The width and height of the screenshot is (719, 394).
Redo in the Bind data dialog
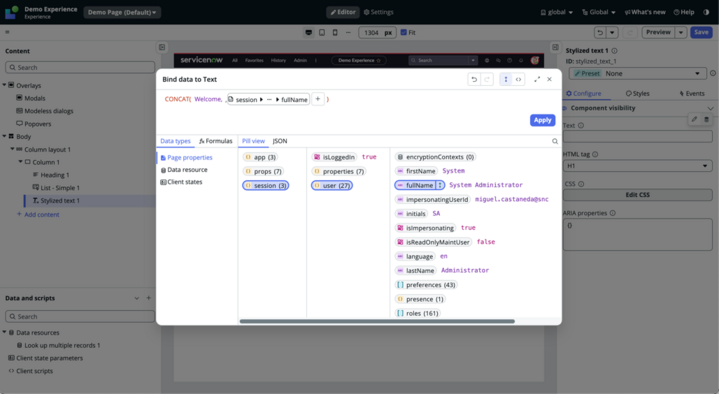[487, 79]
